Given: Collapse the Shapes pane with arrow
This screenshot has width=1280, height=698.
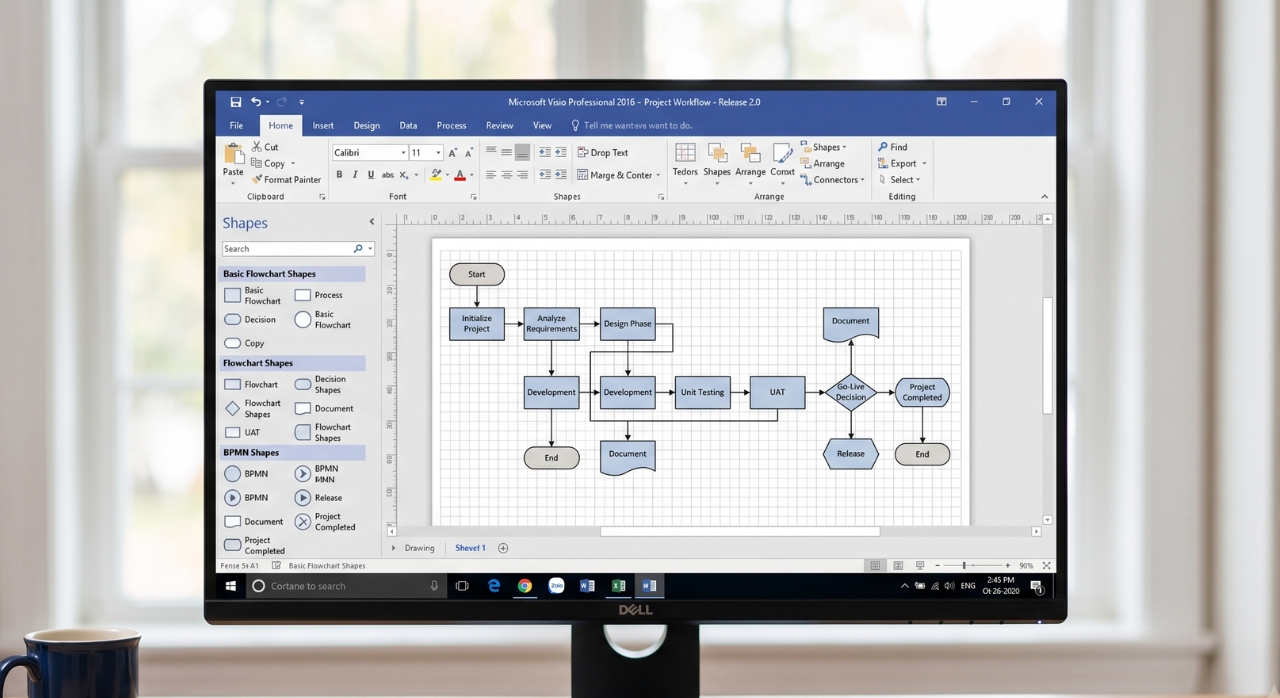Looking at the screenshot, I should tap(372, 222).
